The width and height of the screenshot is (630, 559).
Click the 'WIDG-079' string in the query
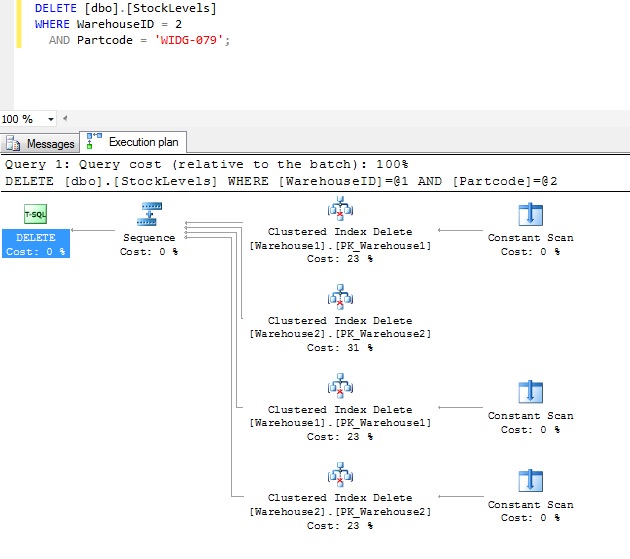pos(190,40)
